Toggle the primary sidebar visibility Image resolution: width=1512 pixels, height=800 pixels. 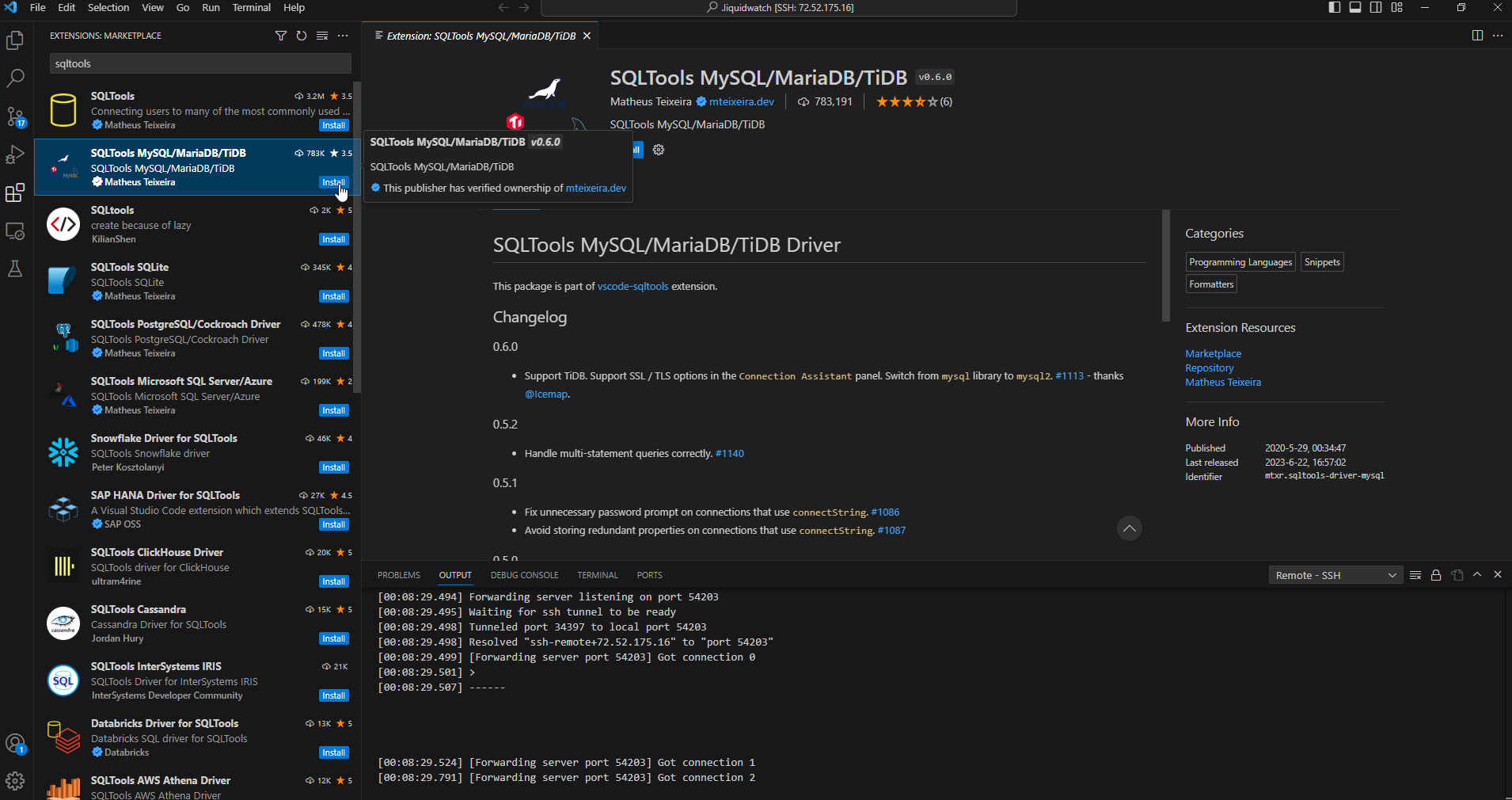1334,7
